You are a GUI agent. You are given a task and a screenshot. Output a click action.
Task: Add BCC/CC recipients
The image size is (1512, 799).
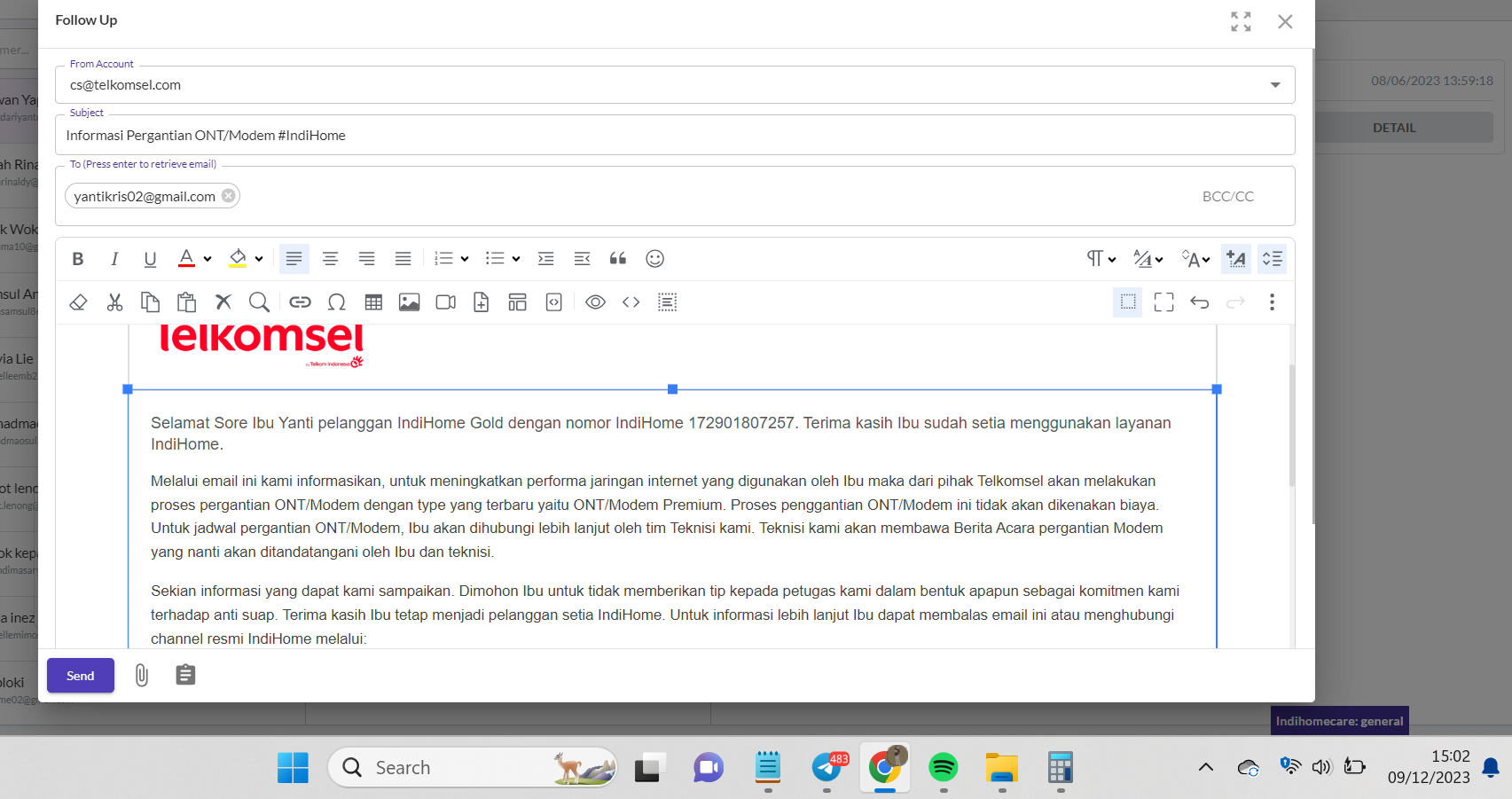coord(1228,197)
